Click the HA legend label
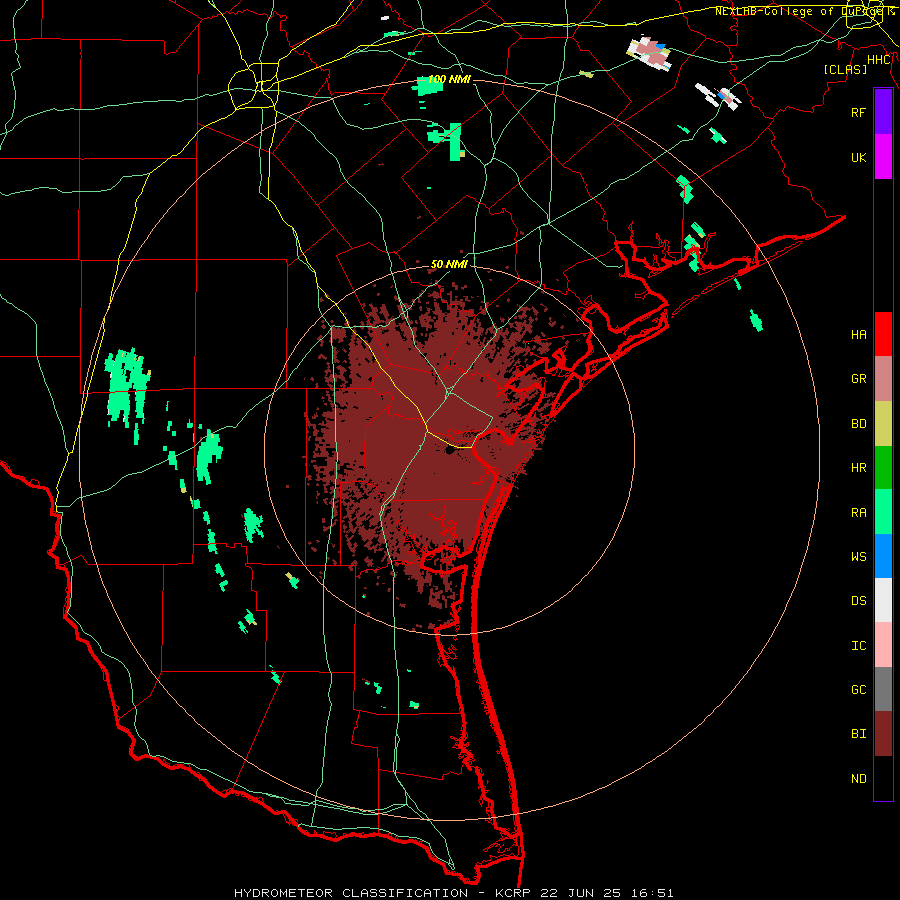The height and width of the screenshot is (900, 900). [858, 334]
